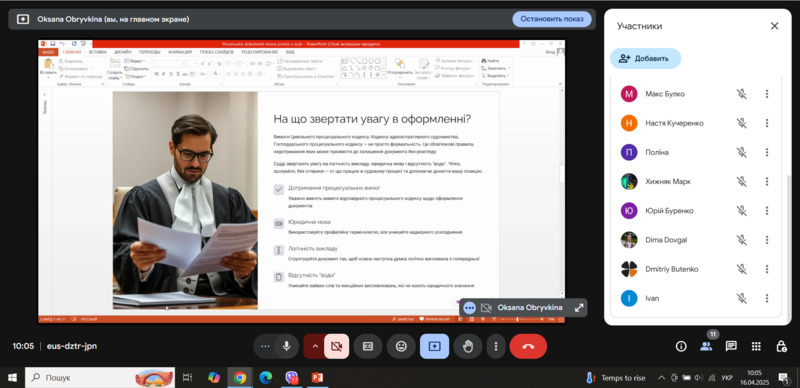
Task: Open more options for Хижняк Марк
Action: [x=766, y=181]
